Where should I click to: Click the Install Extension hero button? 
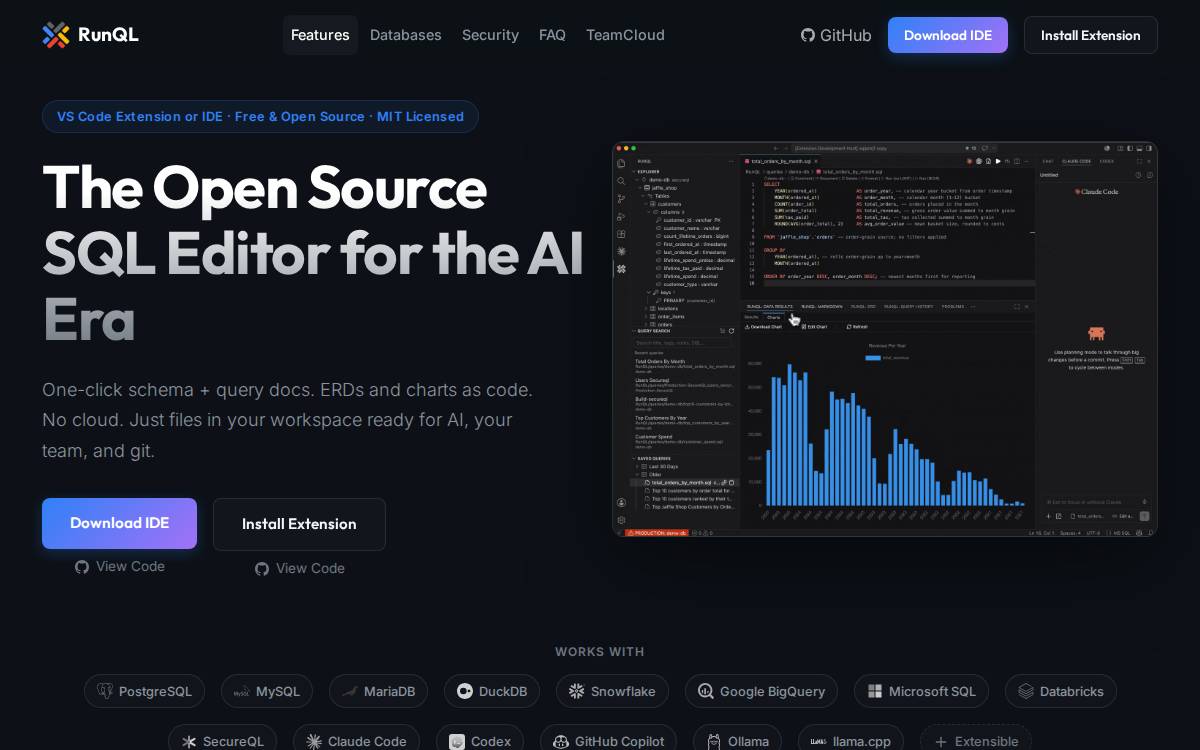coord(299,524)
